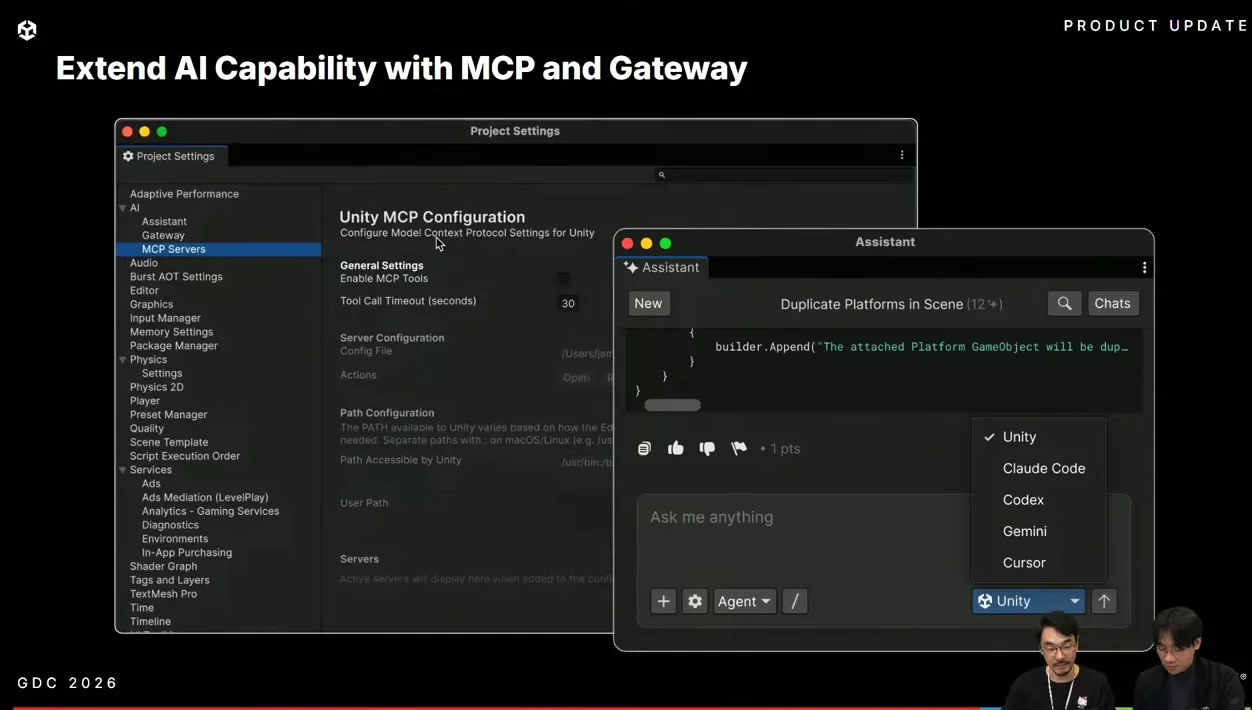
Task: Collapse the Physics tree section
Action: pos(123,359)
